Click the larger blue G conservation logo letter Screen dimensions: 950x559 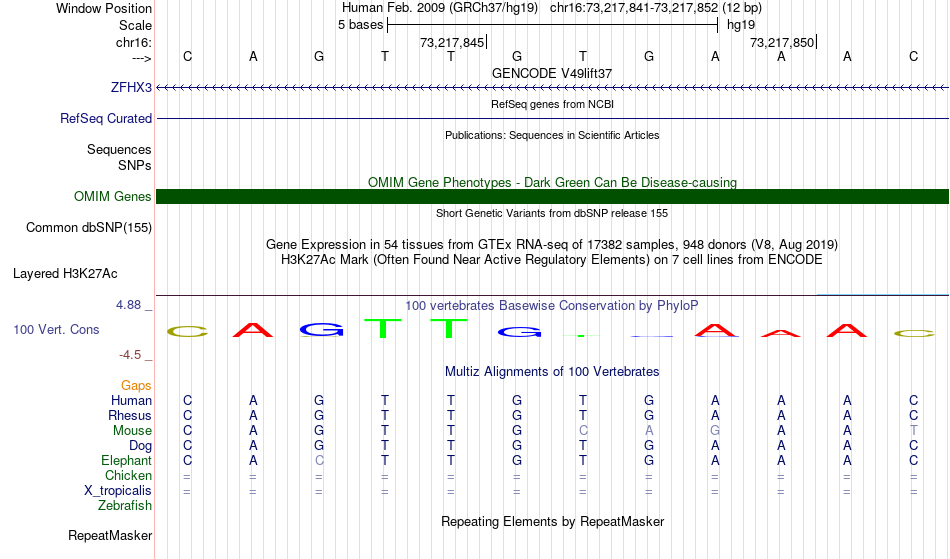click(x=322, y=329)
